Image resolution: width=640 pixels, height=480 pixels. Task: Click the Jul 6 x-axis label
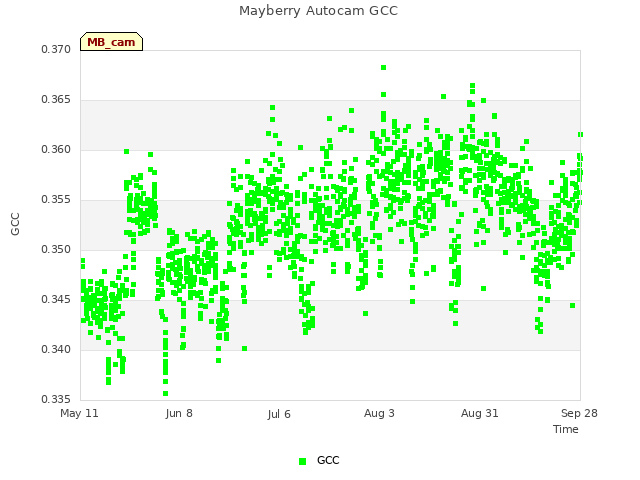point(279,414)
